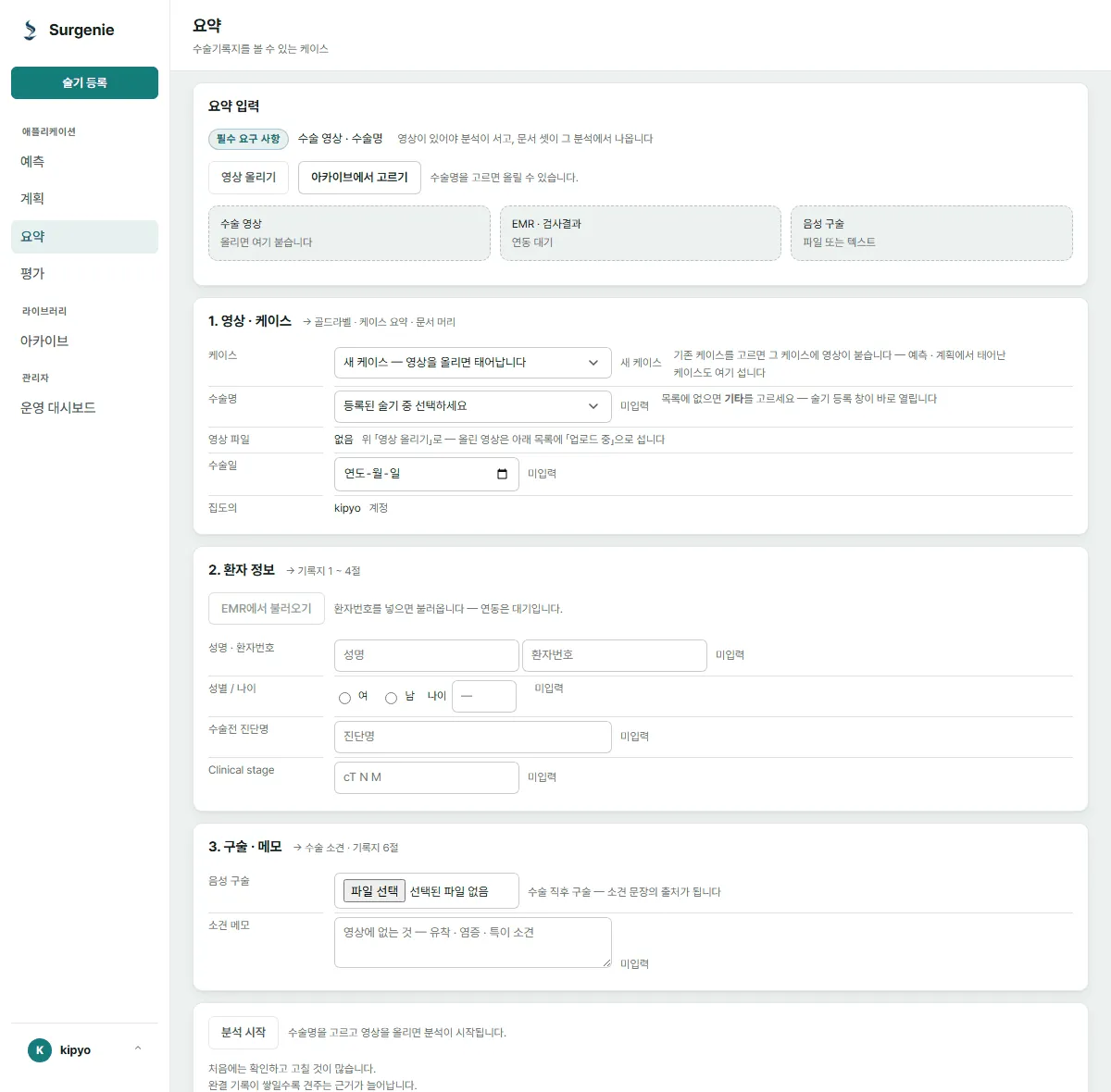The width and height of the screenshot is (1111, 1092).
Task: Click the 파일 선택 button
Action: point(374,891)
